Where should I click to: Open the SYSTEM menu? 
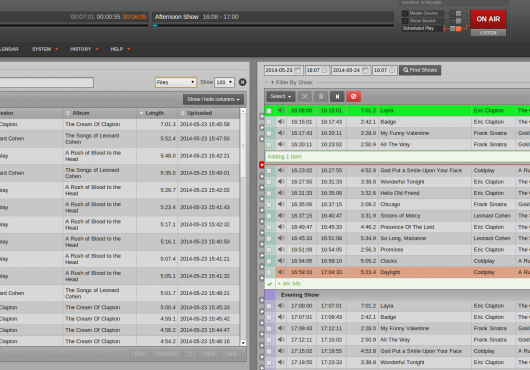pyautogui.click(x=45, y=49)
